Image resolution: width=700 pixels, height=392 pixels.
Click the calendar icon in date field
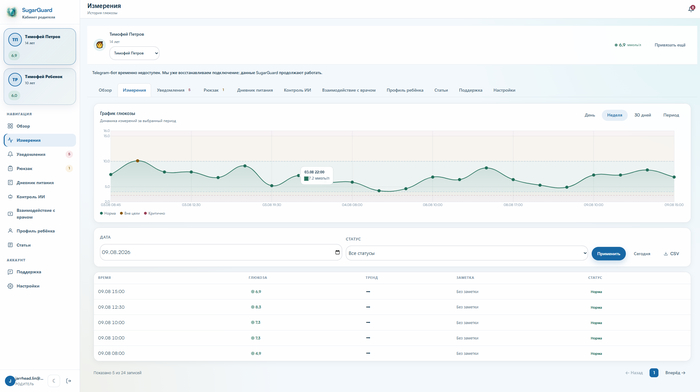click(x=337, y=252)
